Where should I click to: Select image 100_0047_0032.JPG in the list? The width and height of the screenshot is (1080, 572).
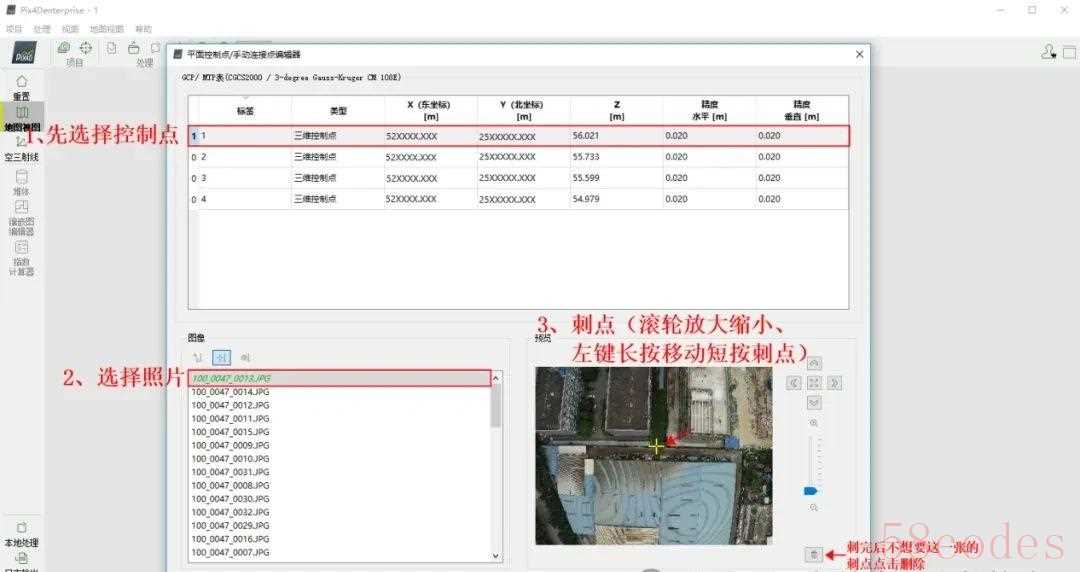(339, 512)
